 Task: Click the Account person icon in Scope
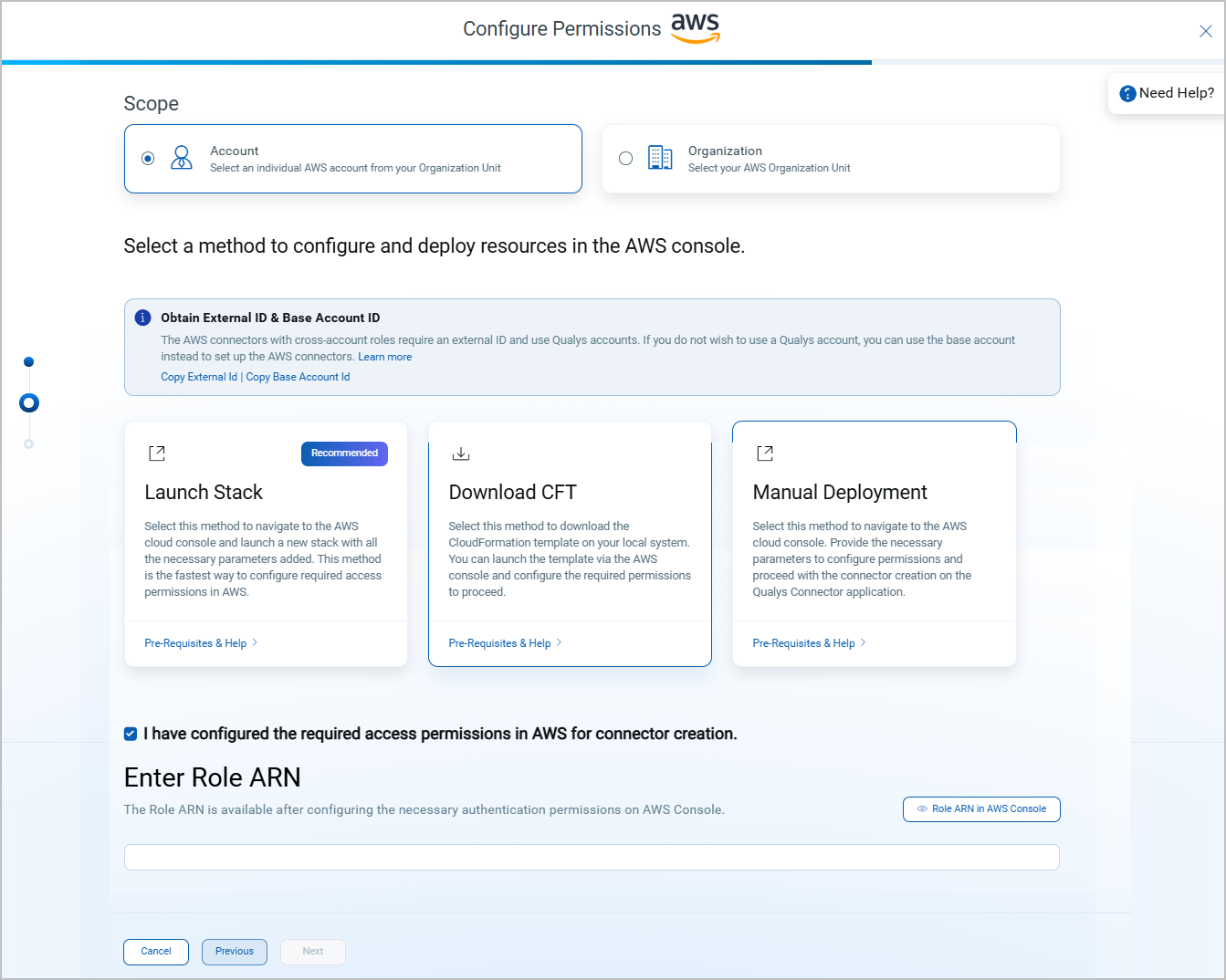182,157
